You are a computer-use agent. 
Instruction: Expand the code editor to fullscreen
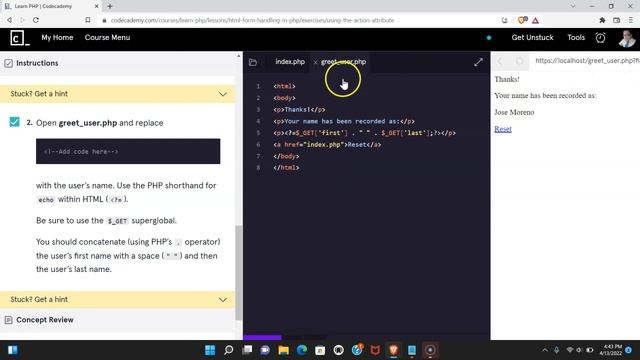(x=478, y=62)
